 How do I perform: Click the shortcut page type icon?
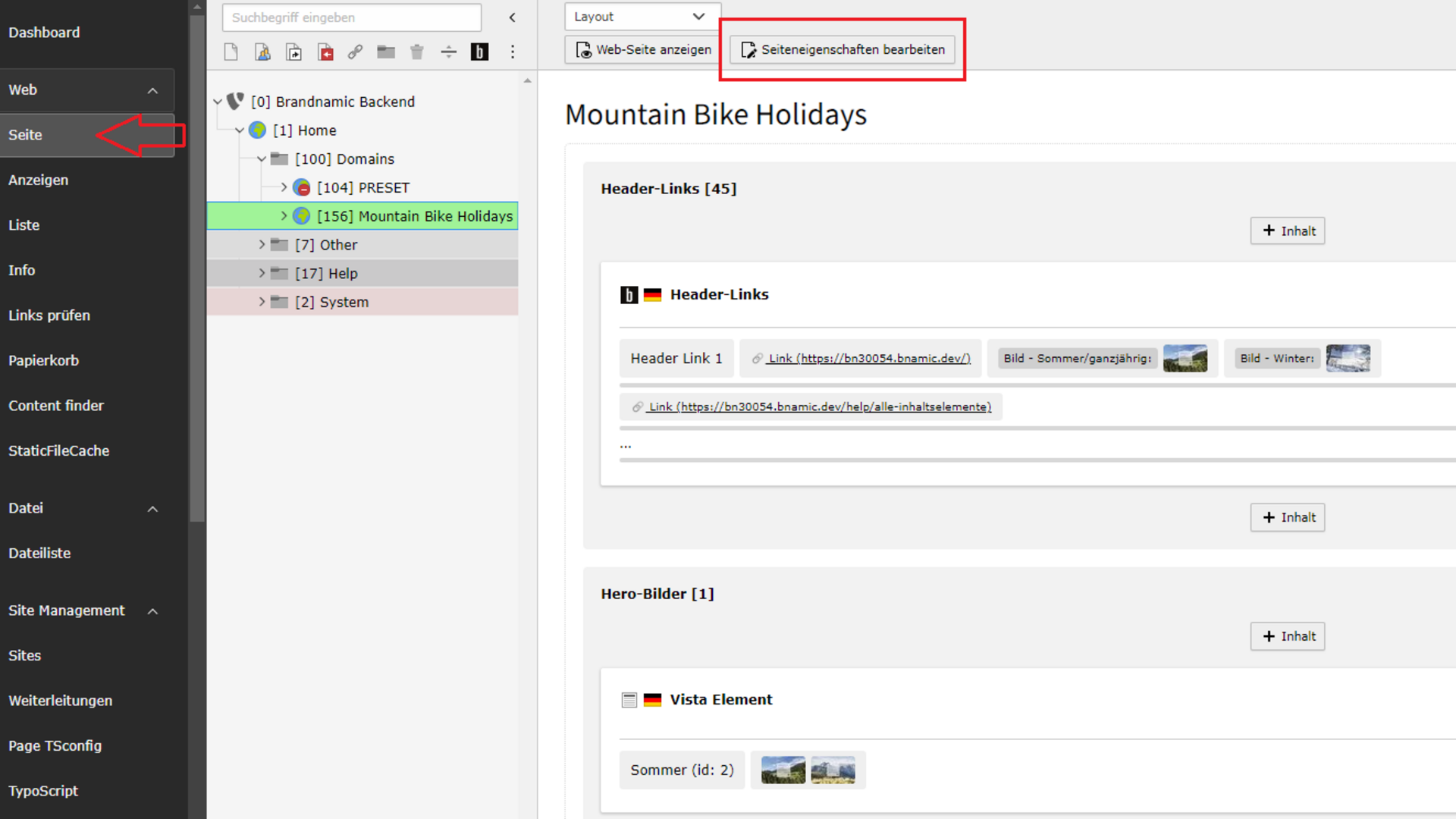point(293,52)
